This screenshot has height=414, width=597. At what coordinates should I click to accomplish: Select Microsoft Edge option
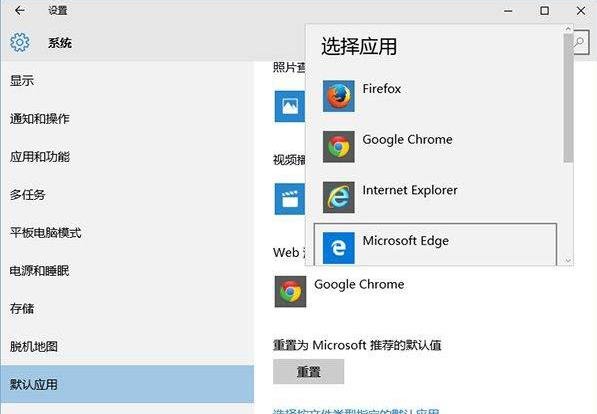tap(435, 245)
